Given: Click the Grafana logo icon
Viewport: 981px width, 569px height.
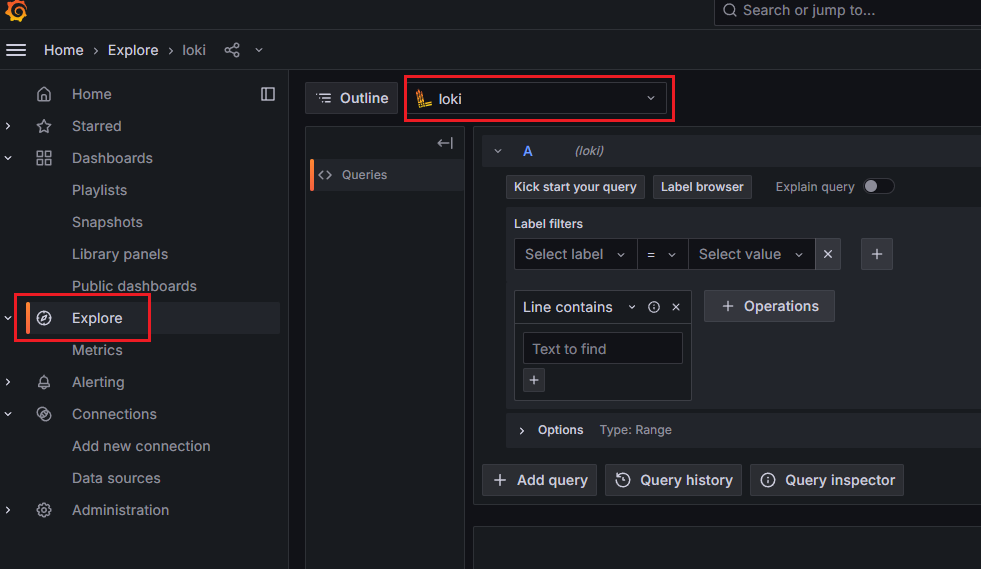Looking at the screenshot, I should pyautogui.click(x=16, y=11).
